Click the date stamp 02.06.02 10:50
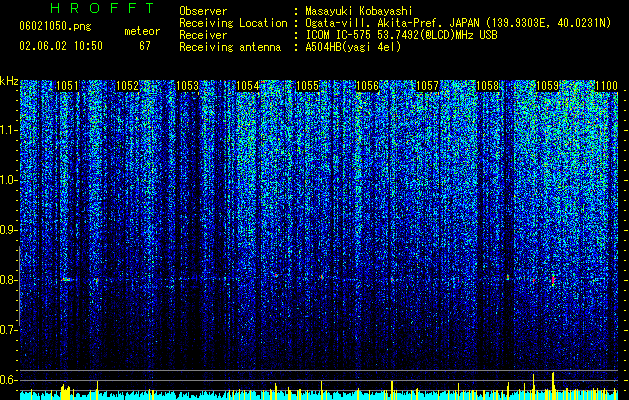Image resolution: width=629 pixels, height=400 pixels. (x=61, y=46)
